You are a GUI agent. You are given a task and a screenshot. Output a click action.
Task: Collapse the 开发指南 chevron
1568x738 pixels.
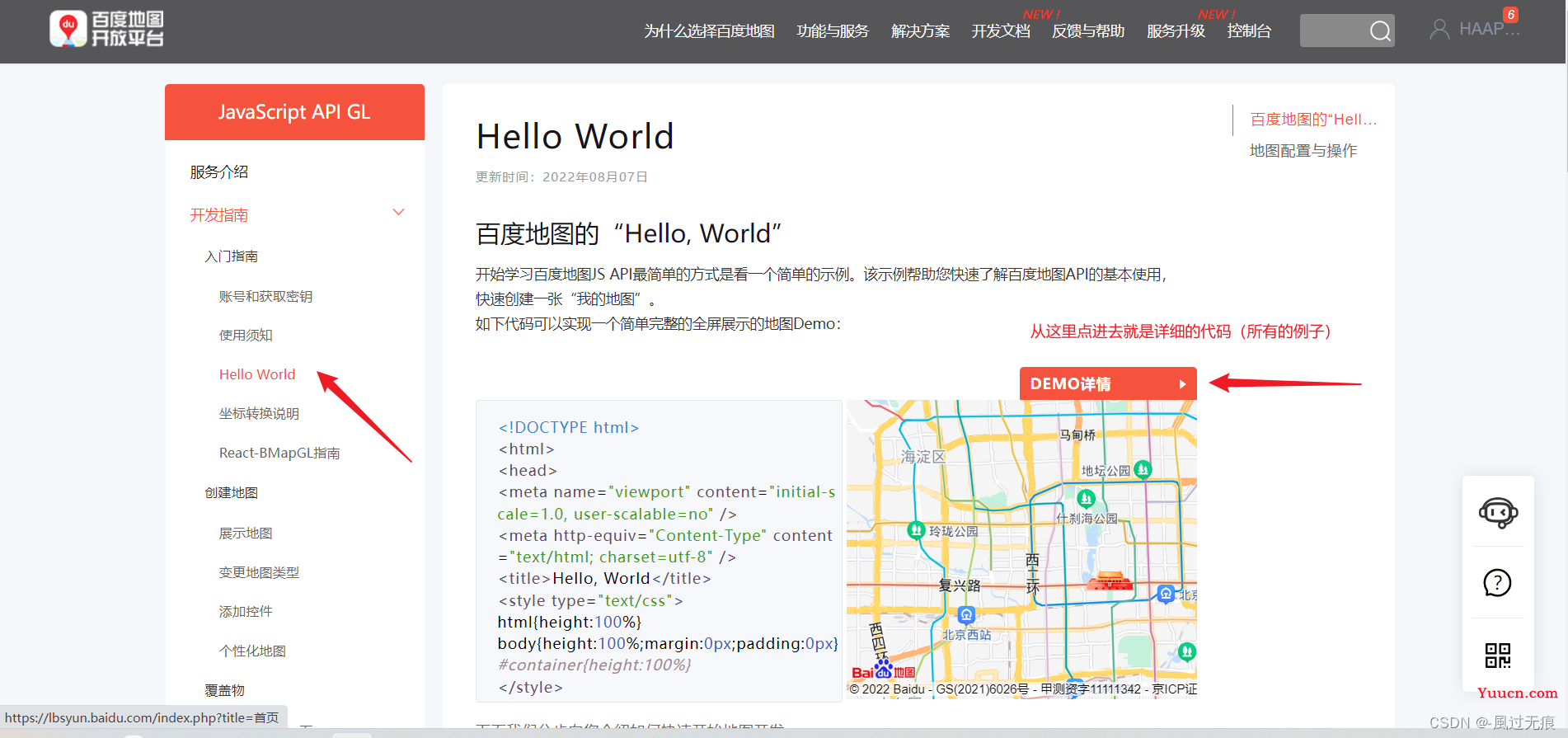click(399, 213)
